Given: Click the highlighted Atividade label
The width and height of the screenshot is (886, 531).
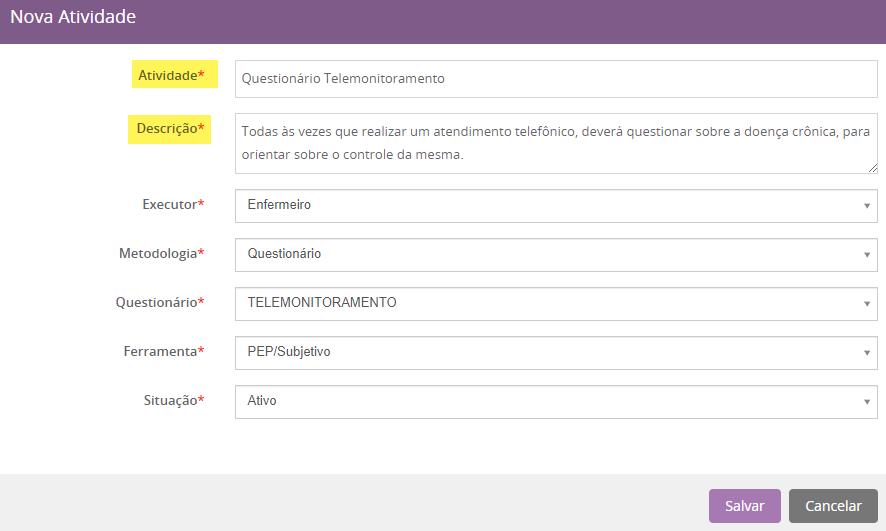Looking at the screenshot, I should pyautogui.click(x=171, y=75).
